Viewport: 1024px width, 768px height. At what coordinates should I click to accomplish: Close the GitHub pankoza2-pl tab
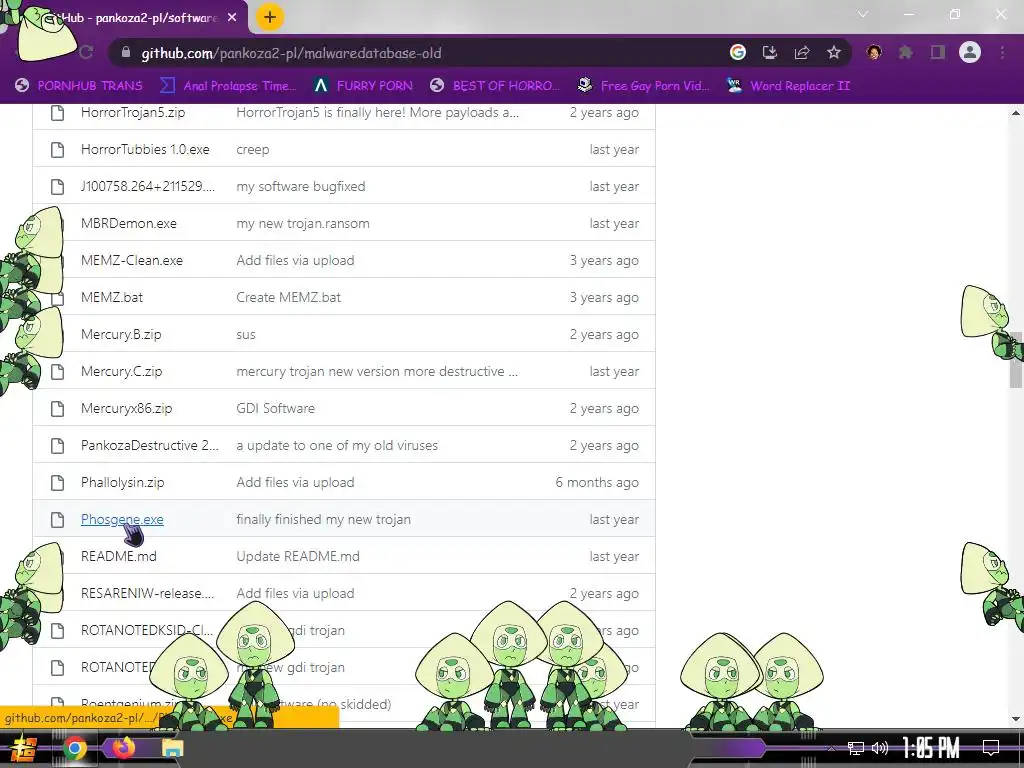(232, 18)
